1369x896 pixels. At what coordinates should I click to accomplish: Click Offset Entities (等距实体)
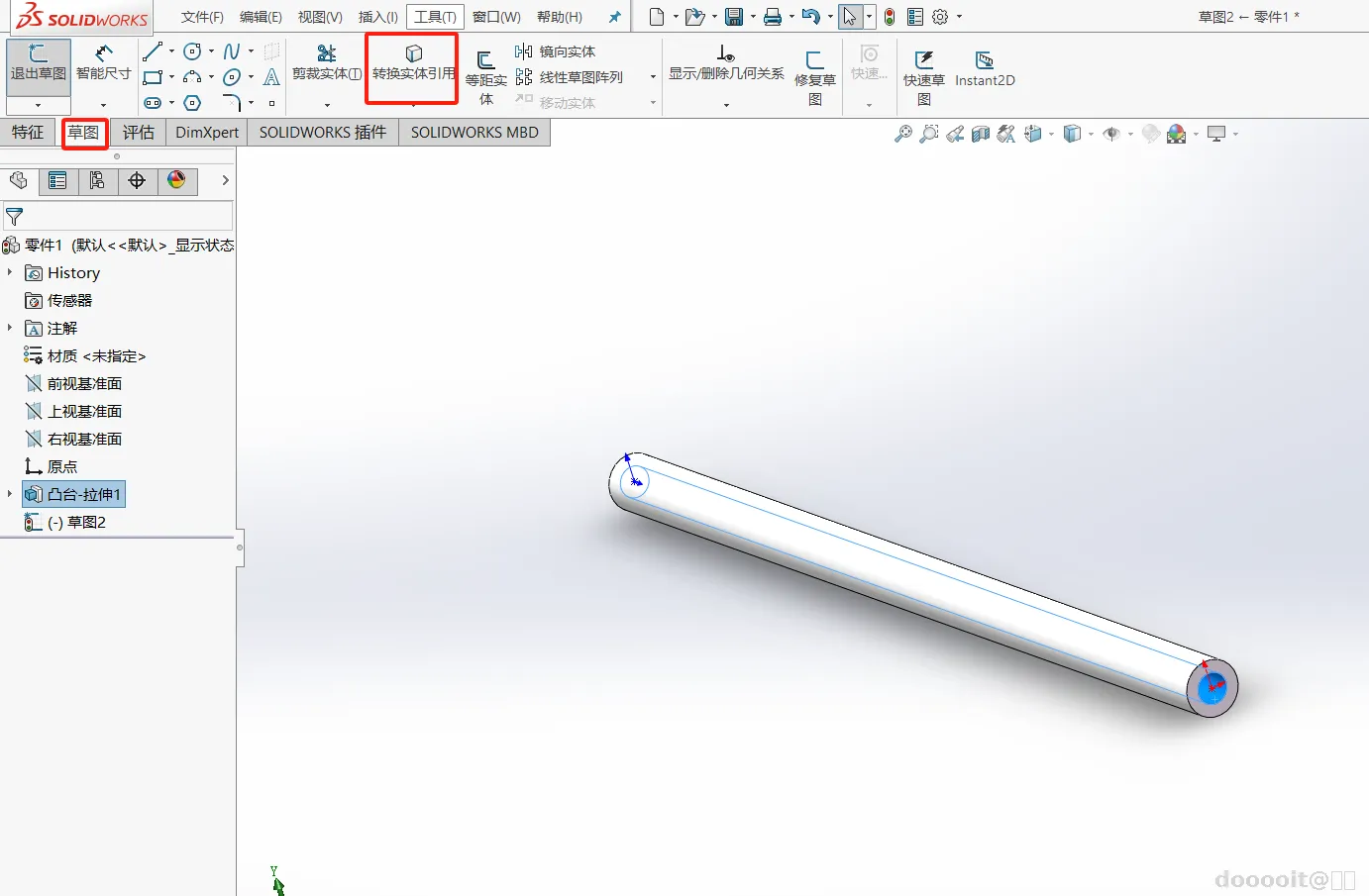click(486, 77)
